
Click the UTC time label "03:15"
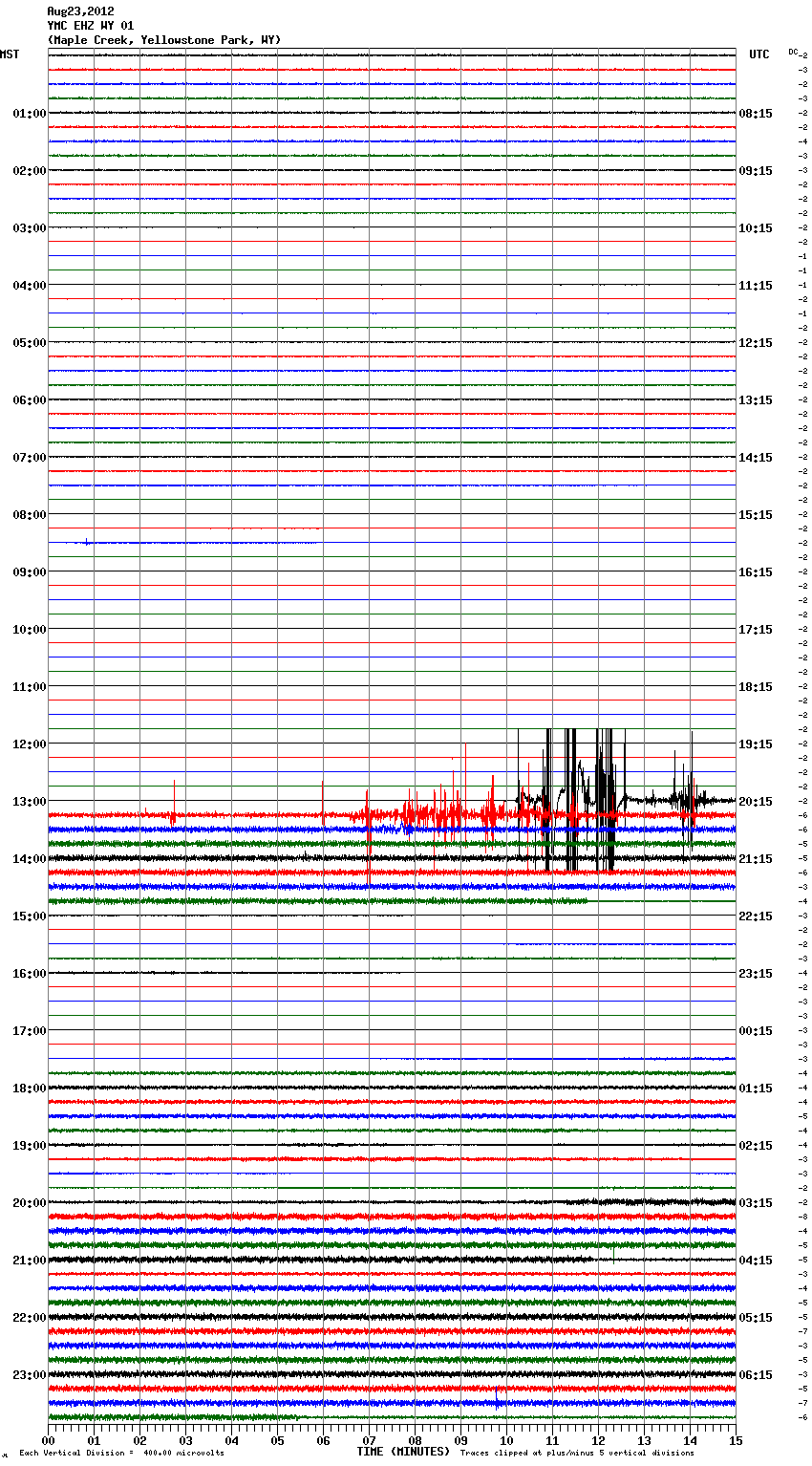(756, 1203)
